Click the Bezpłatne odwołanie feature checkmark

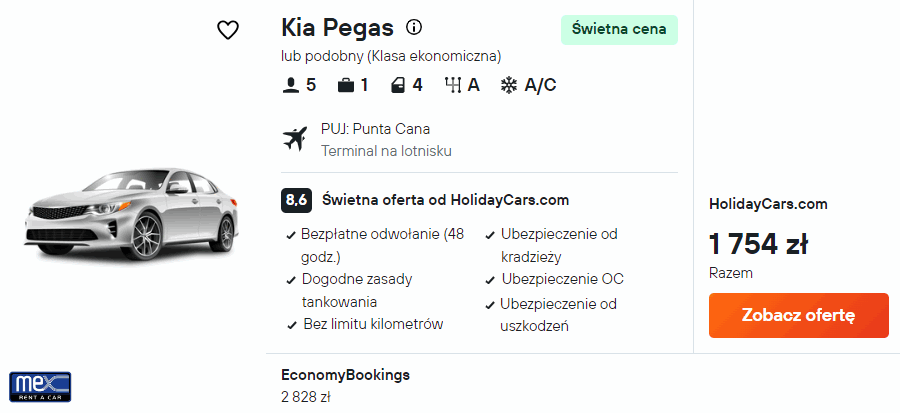pyautogui.click(x=290, y=235)
